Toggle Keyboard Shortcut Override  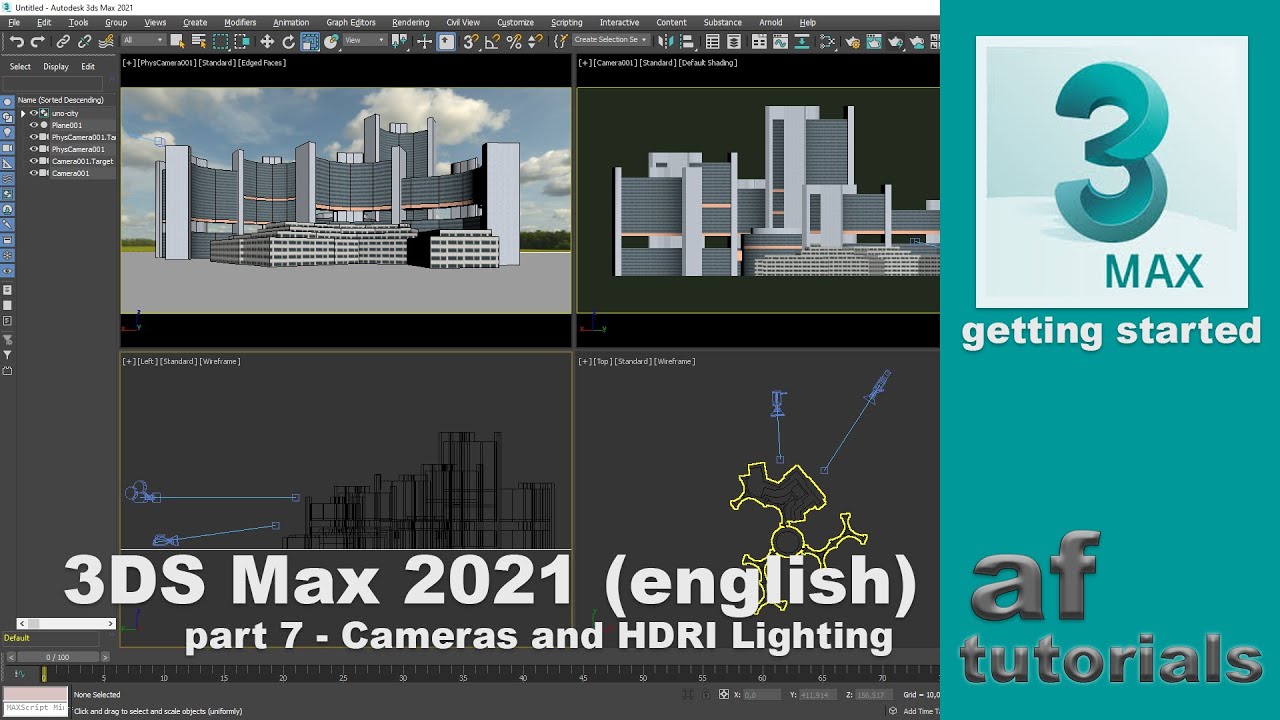pos(446,41)
